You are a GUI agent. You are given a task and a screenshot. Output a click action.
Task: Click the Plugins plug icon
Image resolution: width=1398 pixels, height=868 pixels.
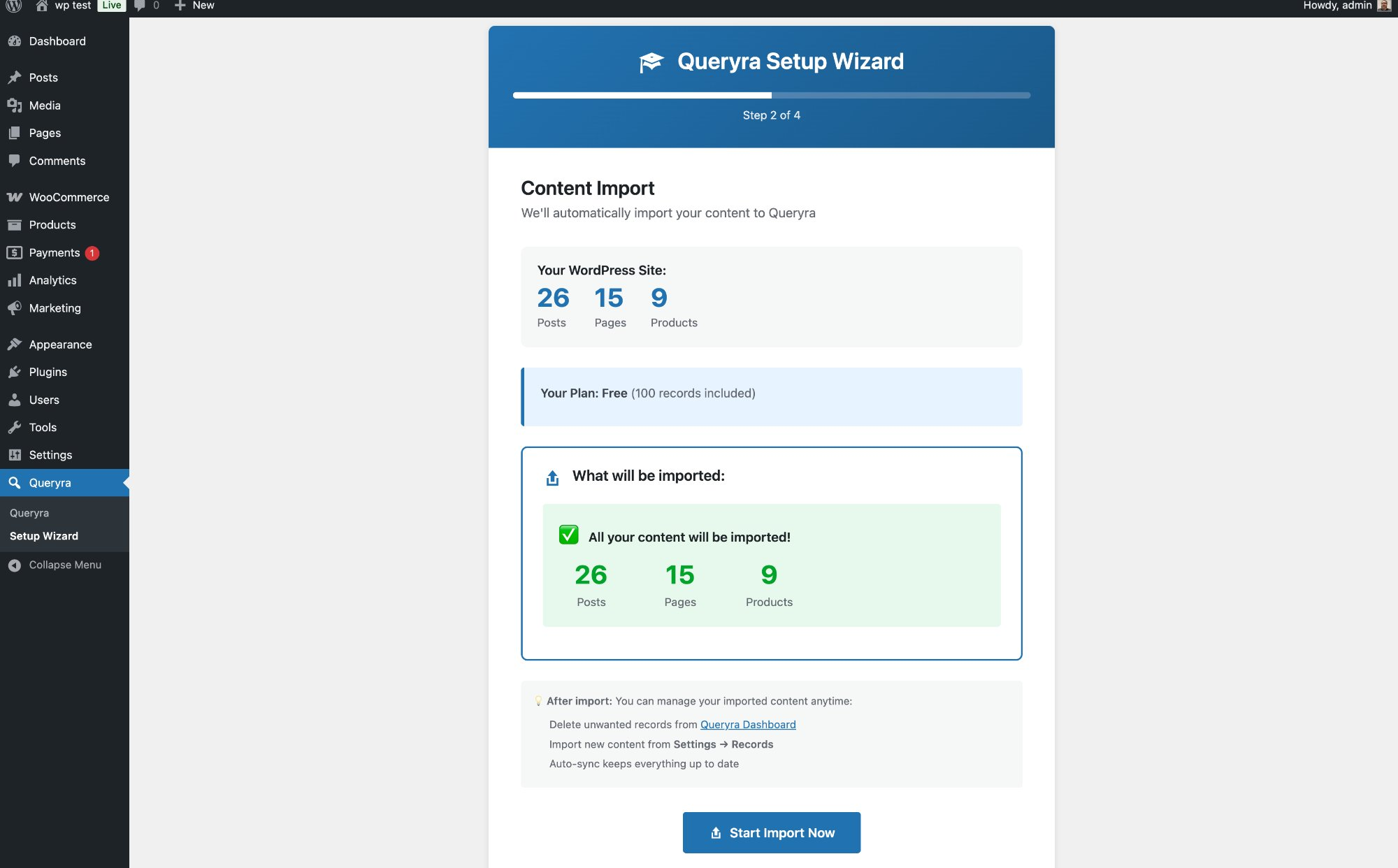tap(15, 372)
